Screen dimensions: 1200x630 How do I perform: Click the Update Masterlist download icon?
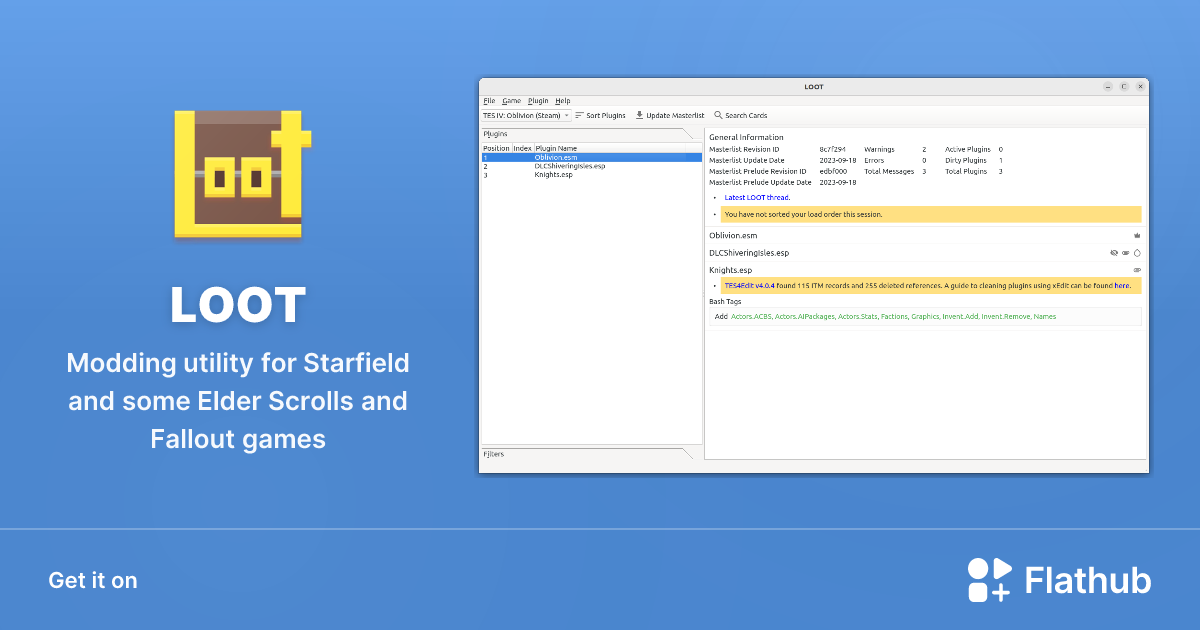(640, 116)
